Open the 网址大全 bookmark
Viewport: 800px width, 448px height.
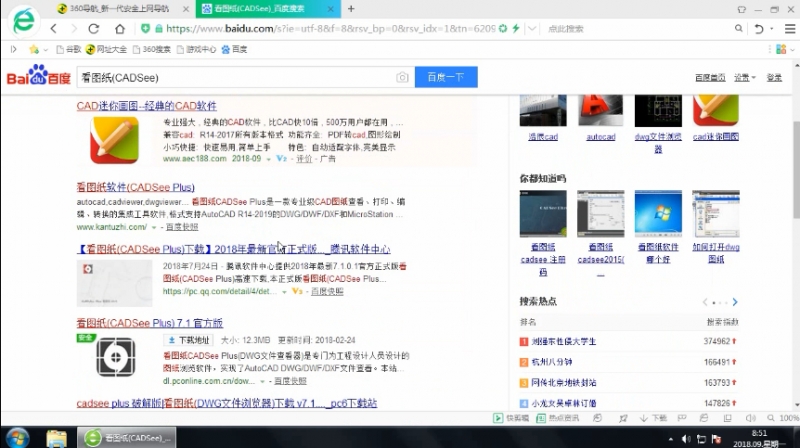click(x=106, y=49)
